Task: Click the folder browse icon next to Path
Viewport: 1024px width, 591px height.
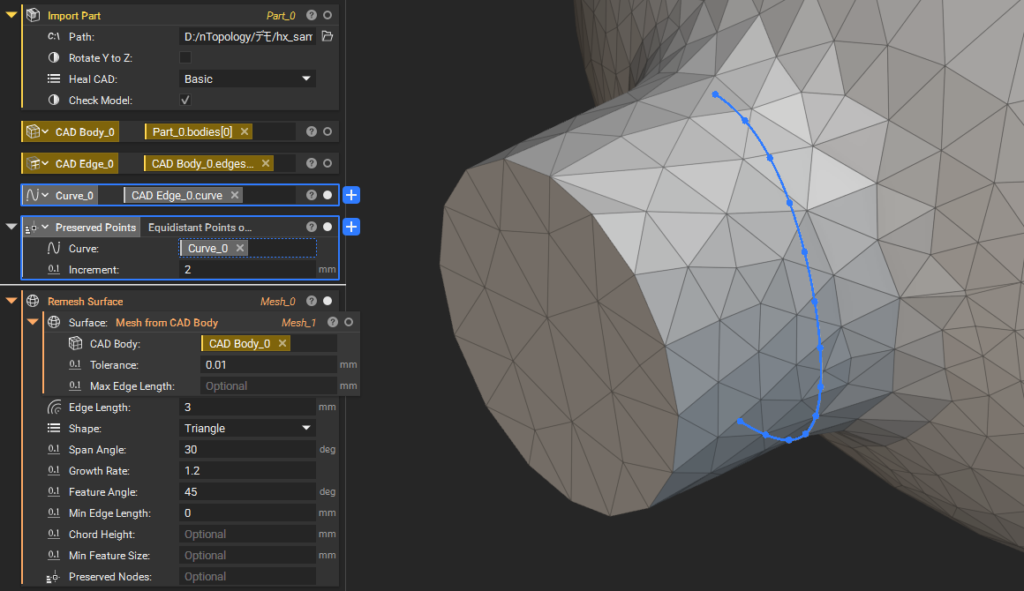Action: coord(327,37)
